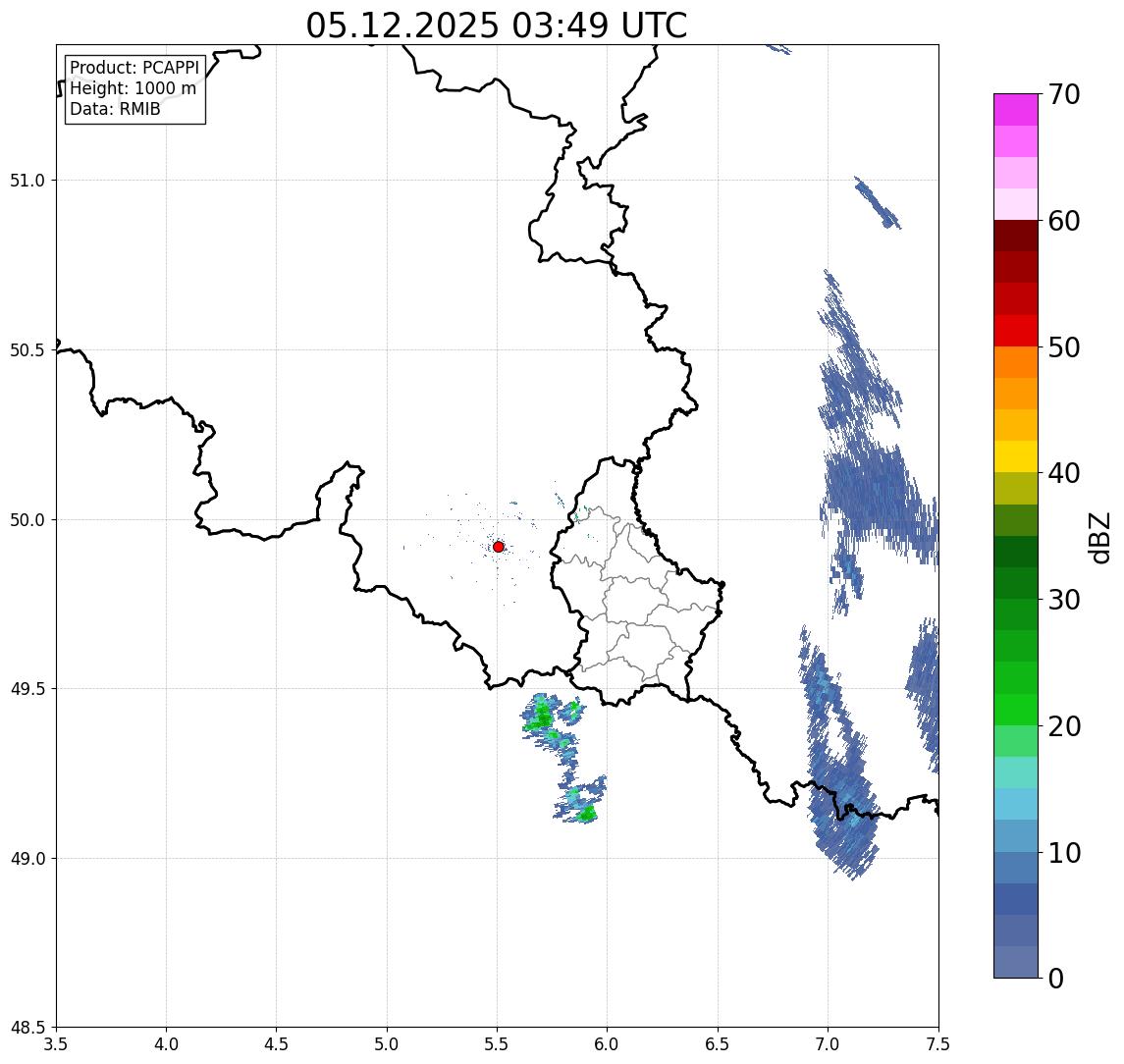The height and width of the screenshot is (1064, 1124).
Task: Click the colorbar label 'dBZ'
Action: (1098, 538)
